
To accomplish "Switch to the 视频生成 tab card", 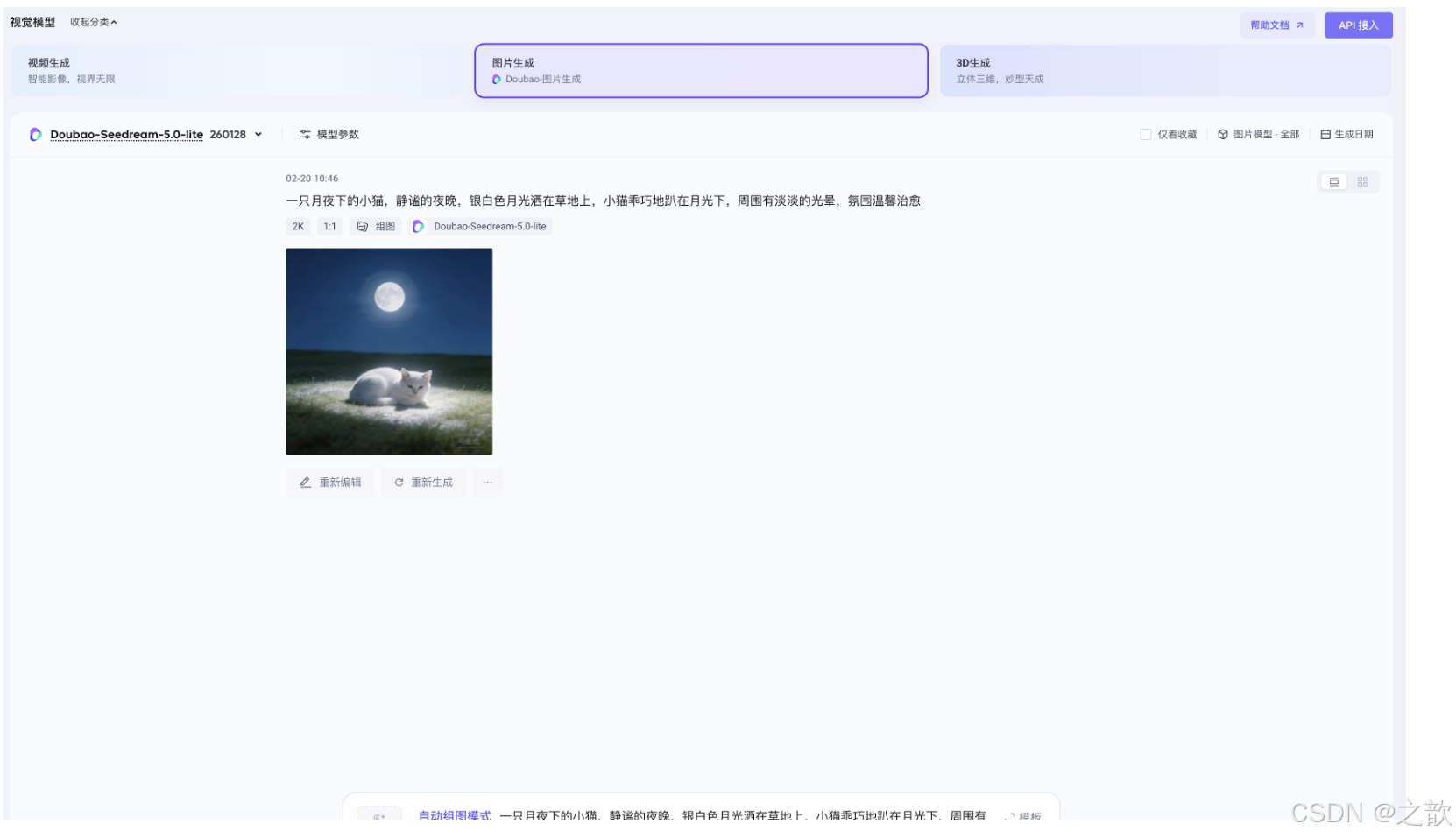I will pyautogui.click(x=237, y=71).
